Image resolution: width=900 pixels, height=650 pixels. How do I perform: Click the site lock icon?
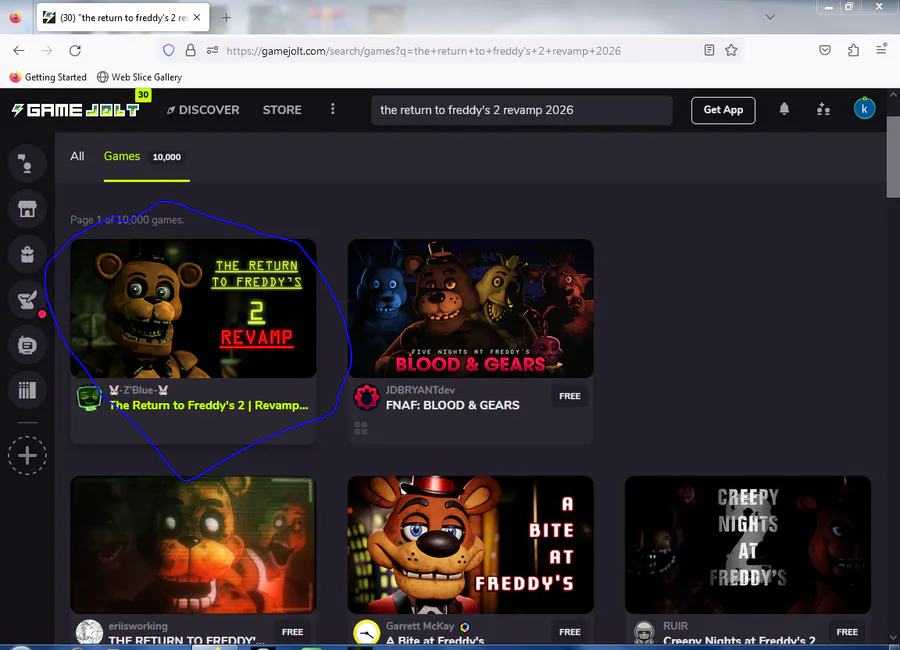[x=191, y=51]
